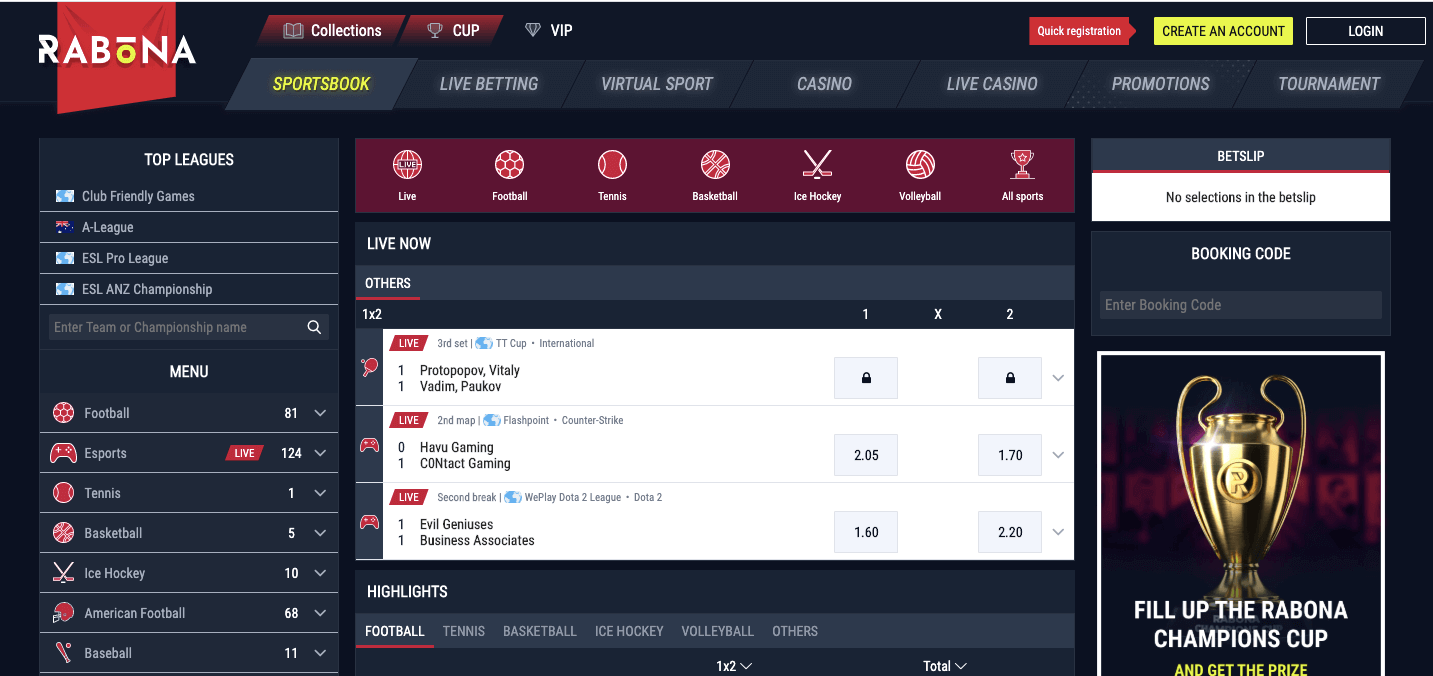Switch to the Live Betting tab
Screen dimensions: 1433x676
click(488, 84)
